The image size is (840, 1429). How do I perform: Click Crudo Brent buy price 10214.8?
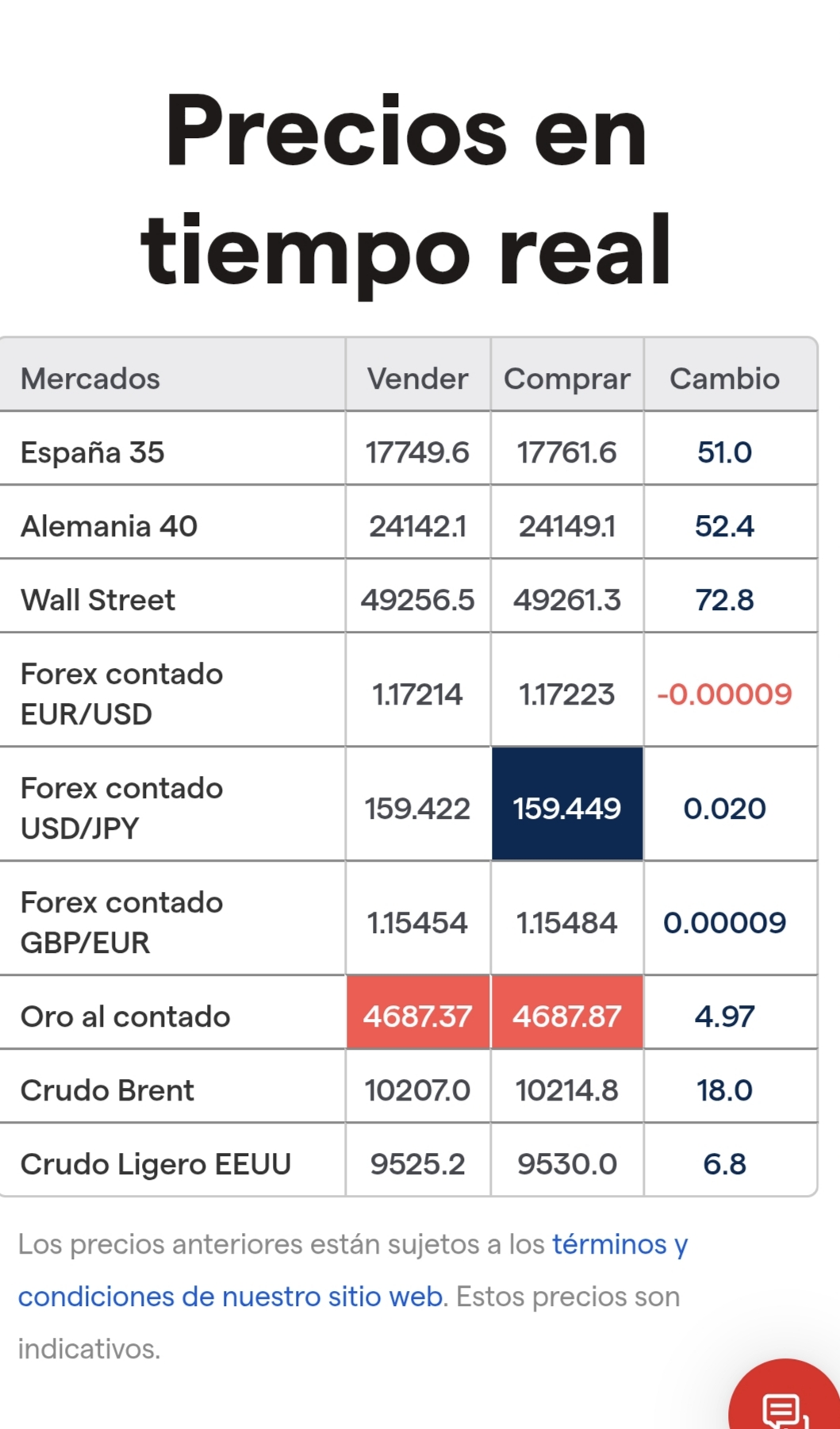click(567, 1090)
